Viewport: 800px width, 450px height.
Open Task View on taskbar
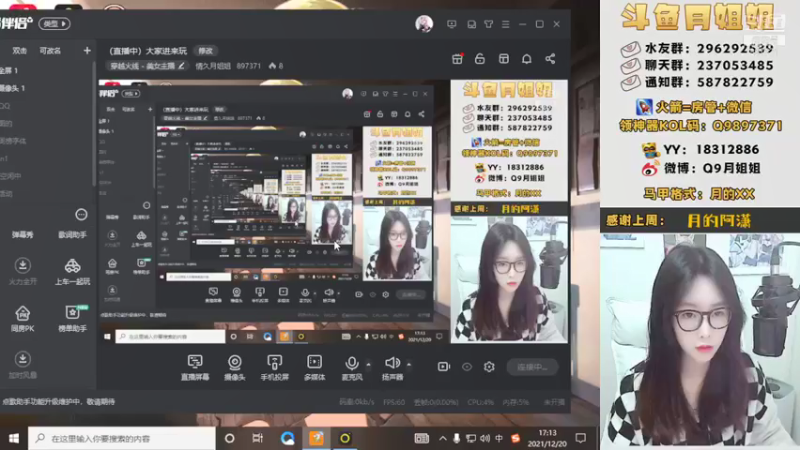[257, 438]
